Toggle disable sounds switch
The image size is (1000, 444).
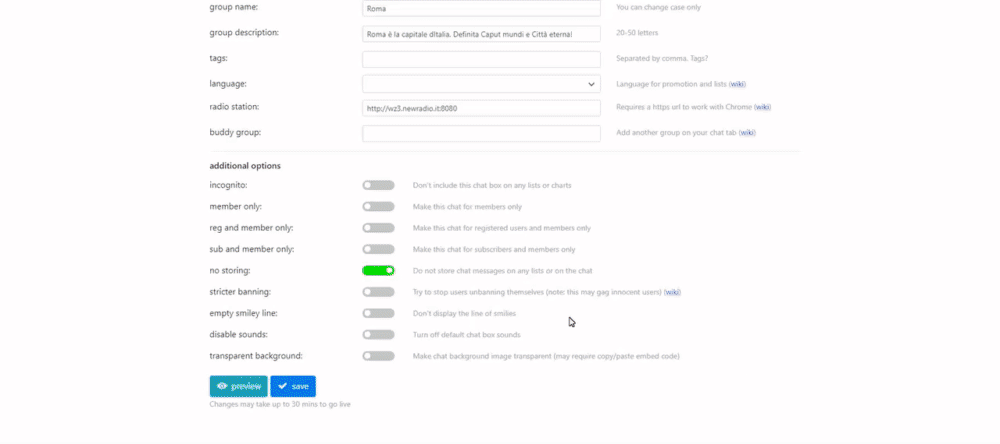tap(378, 334)
